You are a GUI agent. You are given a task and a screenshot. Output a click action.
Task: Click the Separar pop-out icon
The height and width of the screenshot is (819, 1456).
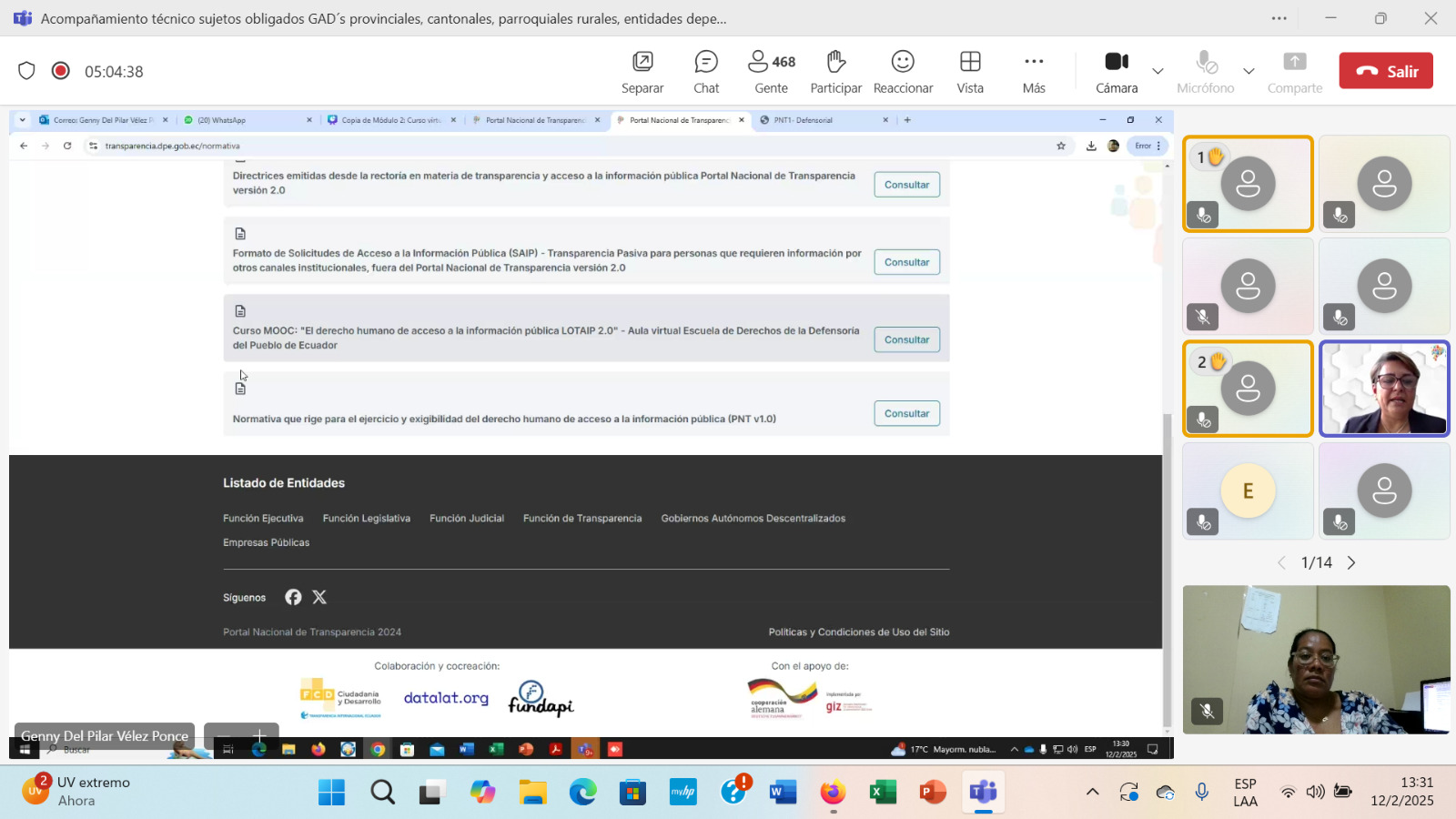pyautogui.click(x=642, y=71)
